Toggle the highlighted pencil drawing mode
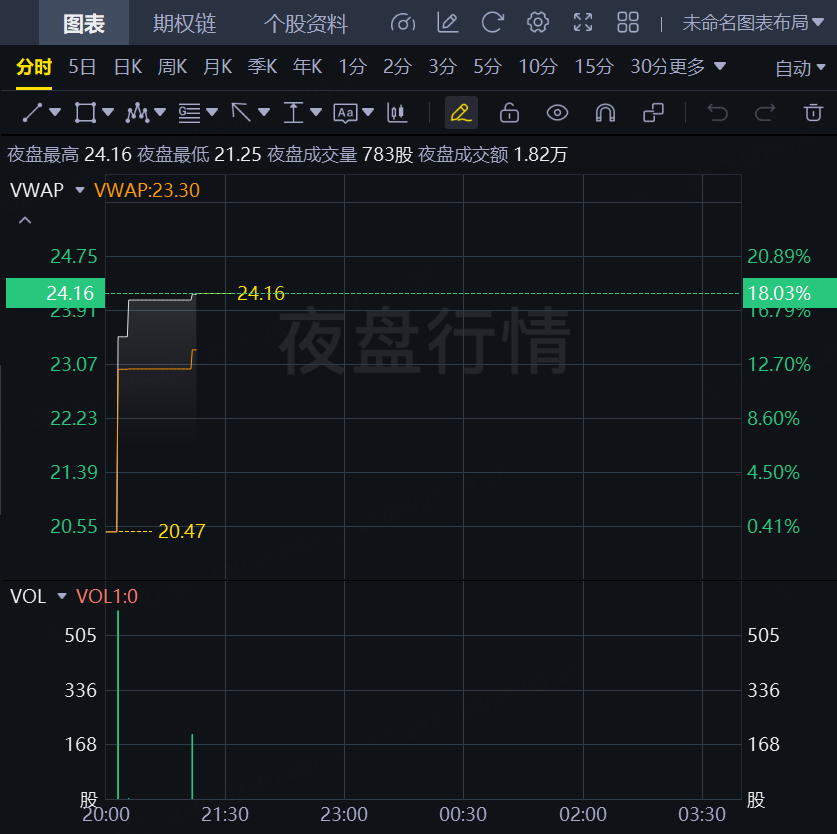Viewport: 837px width, 834px height. click(x=461, y=113)
